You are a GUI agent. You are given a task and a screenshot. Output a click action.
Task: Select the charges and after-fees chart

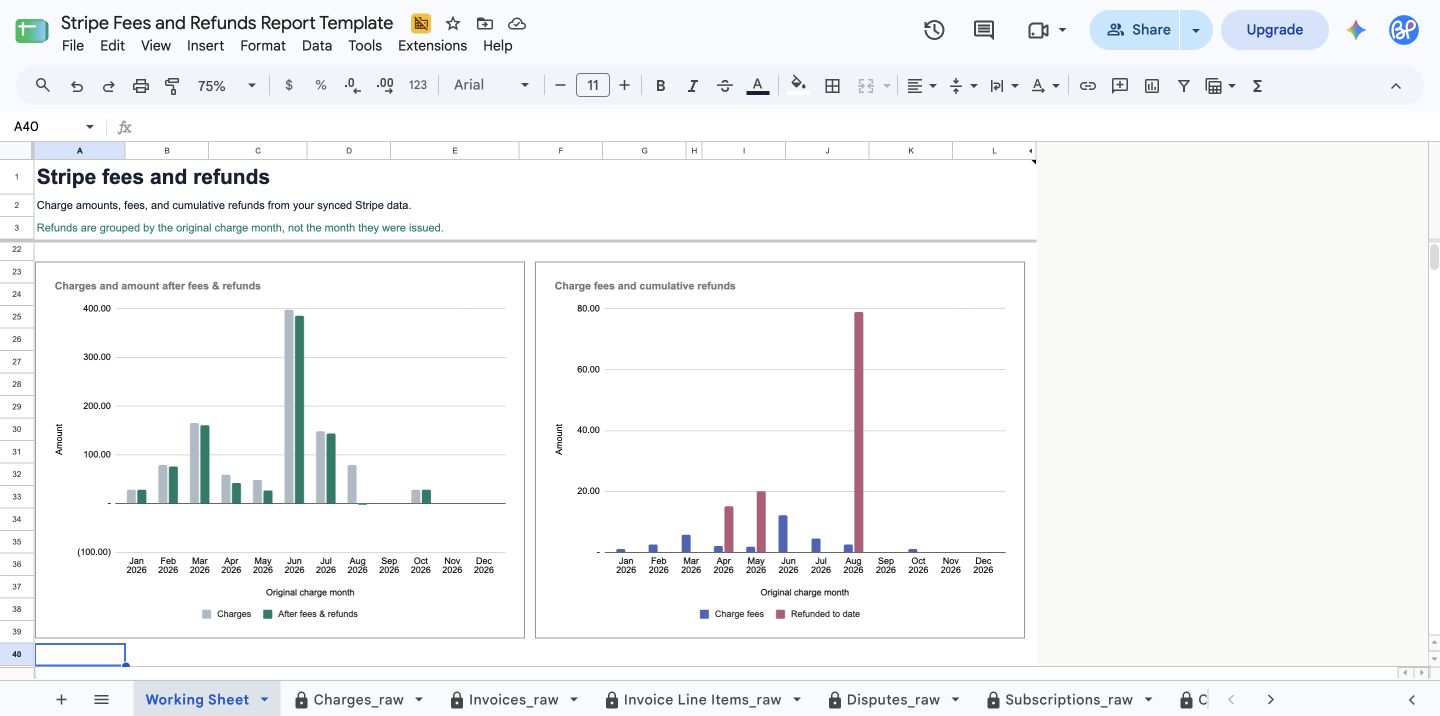[x=280, y=450]
